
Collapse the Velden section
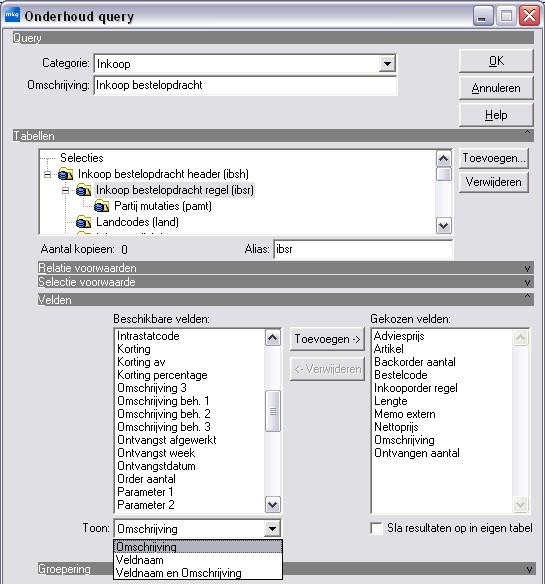pos(527,297)
